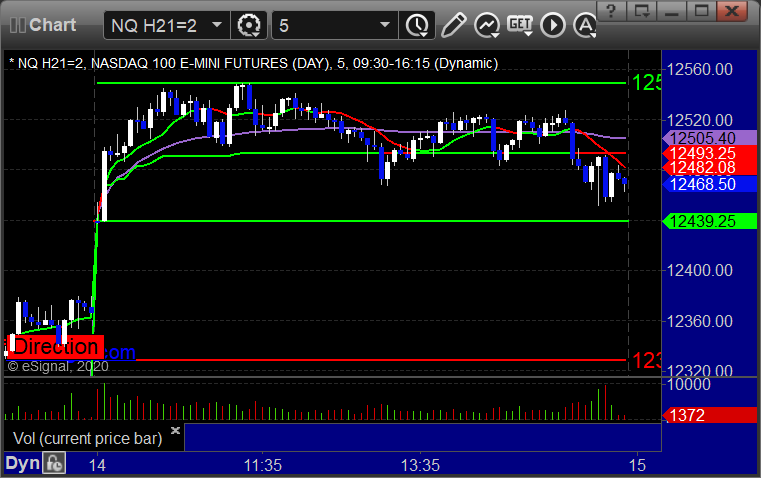Select the 12439.25 green price marker
This screenshot has height=478, width=761.
[710, 221]
